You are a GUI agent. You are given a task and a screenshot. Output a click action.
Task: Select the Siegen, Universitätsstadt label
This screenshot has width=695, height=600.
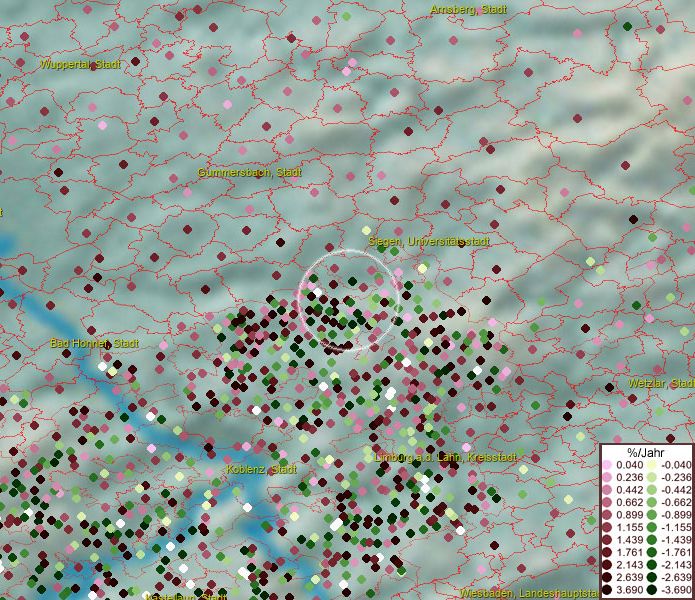tap(429, 242)
